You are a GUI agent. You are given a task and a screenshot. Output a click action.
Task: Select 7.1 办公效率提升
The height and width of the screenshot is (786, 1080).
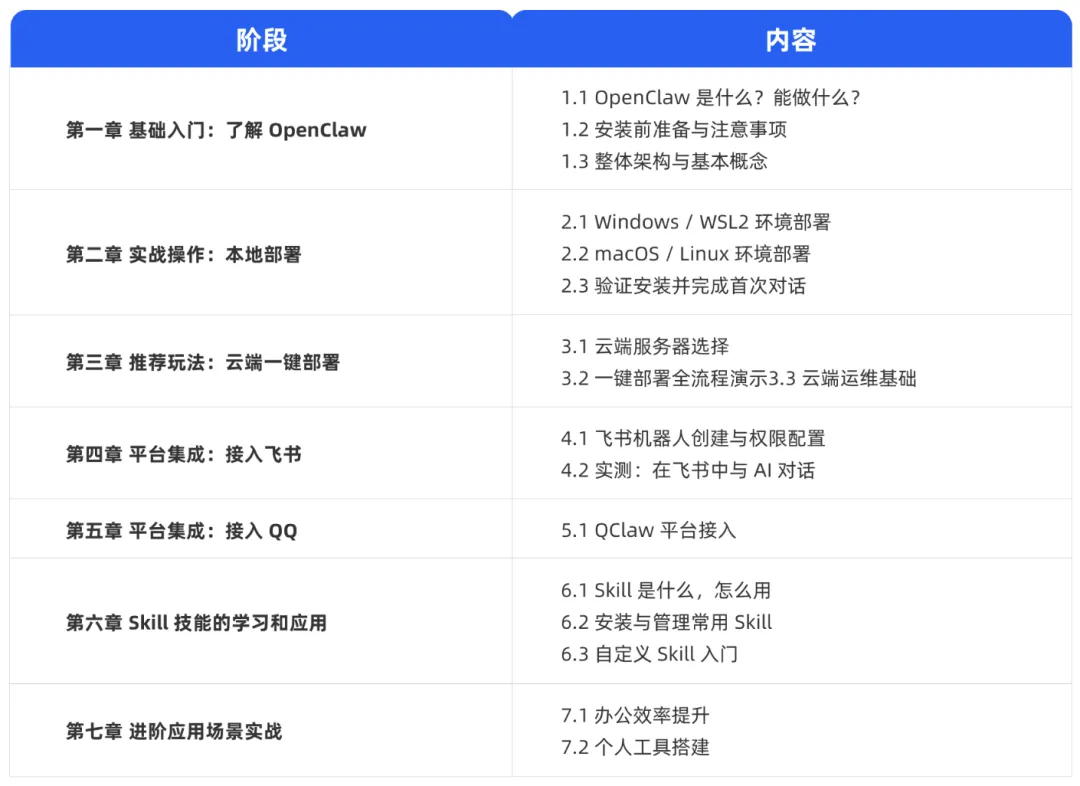[x=635, y=715]
